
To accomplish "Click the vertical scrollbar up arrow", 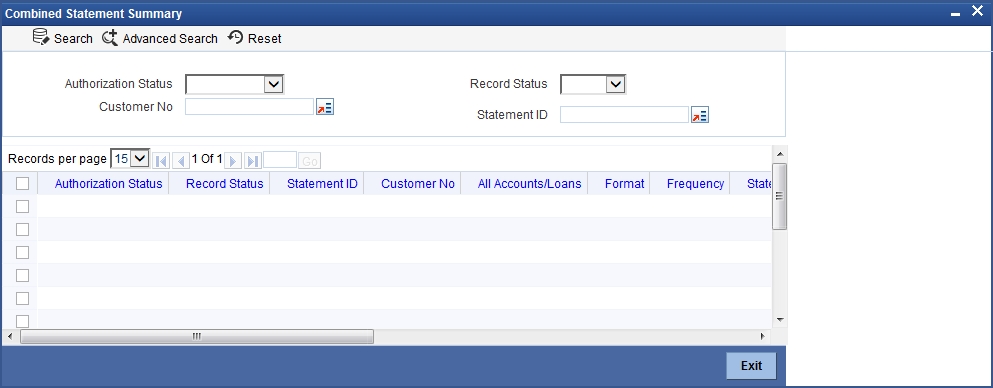I will tap(780, 154).
